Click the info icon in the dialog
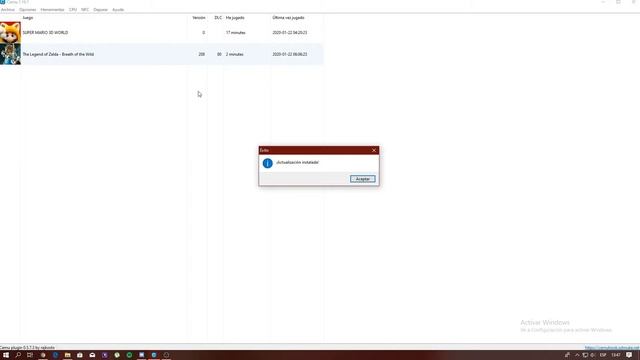 (267, 163)
